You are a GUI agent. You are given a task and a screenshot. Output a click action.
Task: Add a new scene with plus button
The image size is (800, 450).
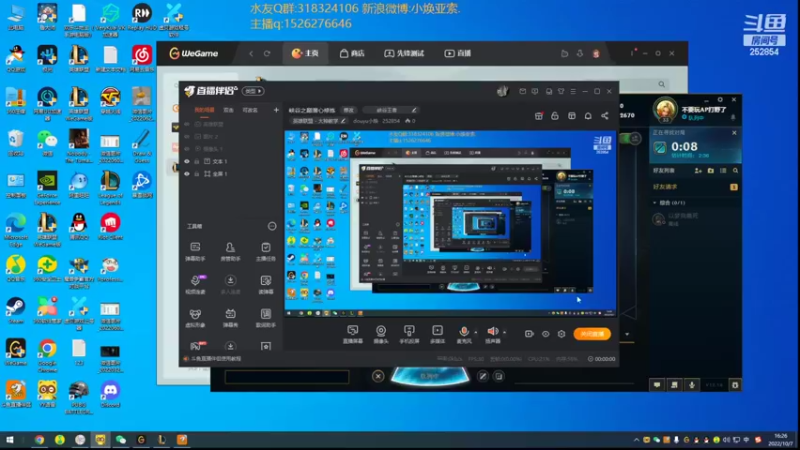276,110
